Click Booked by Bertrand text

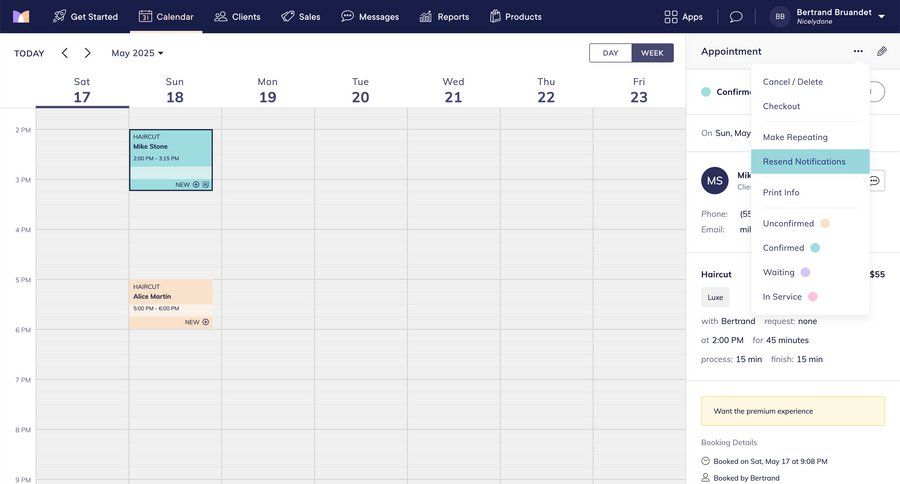[x=746, y=478]
